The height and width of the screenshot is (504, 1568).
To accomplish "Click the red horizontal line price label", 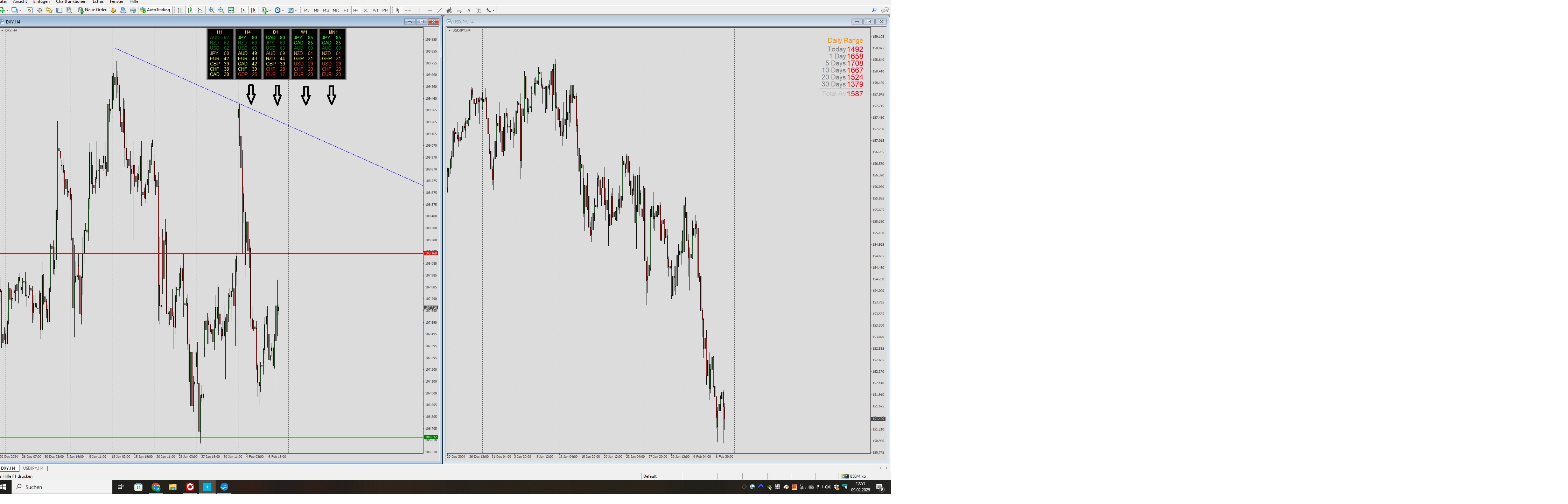I will (x=430, y=253).
